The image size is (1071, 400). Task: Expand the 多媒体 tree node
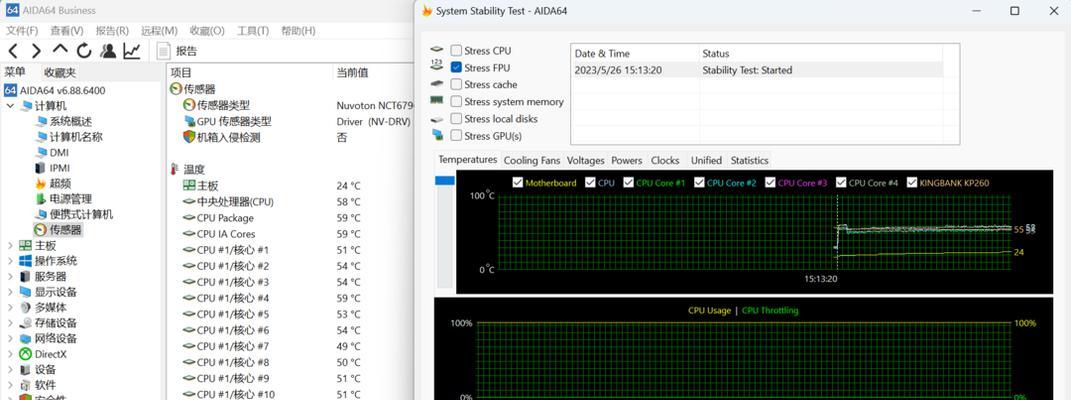(10, 308)
